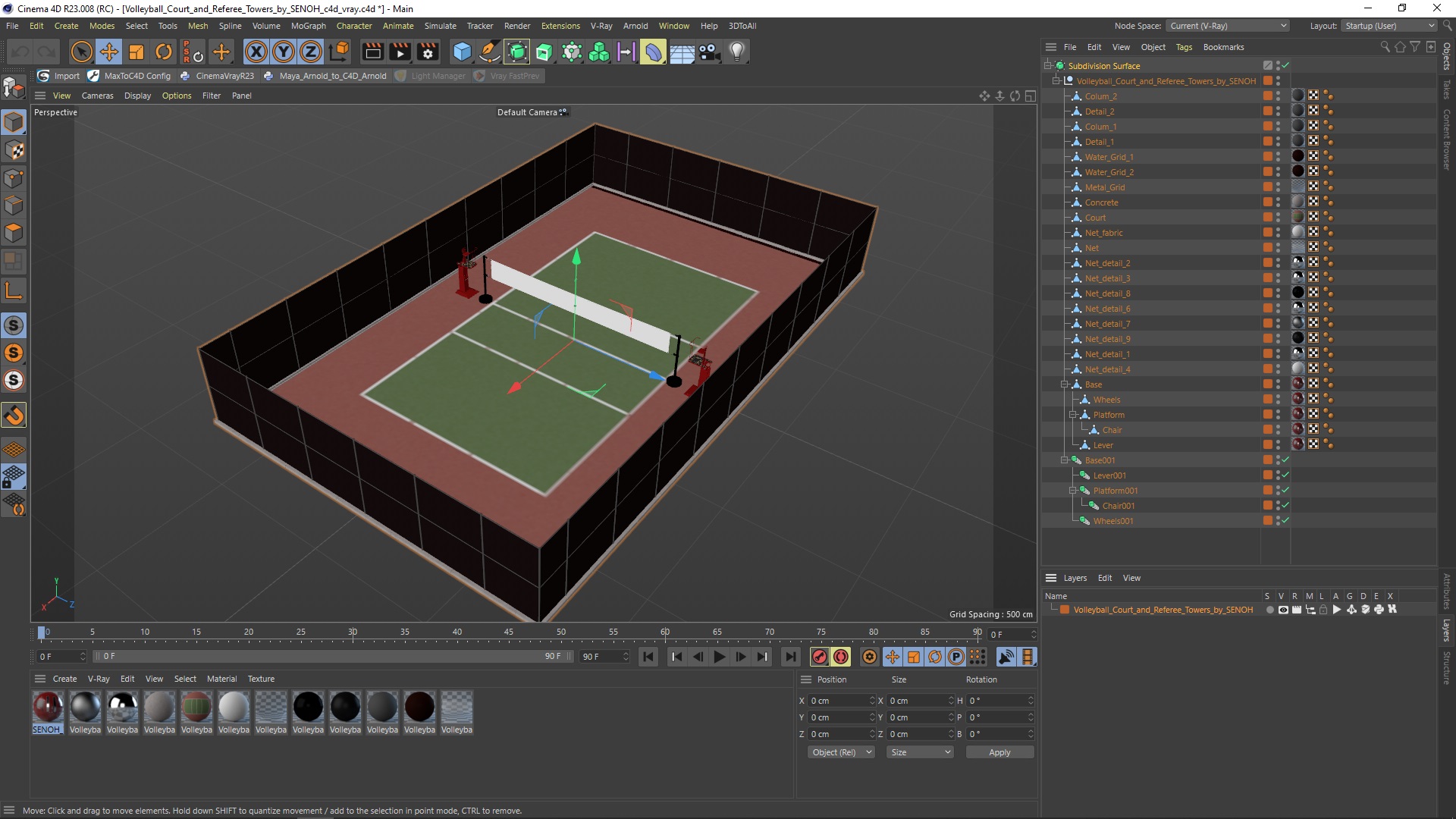Switch to Model mode in left palette
The width and height of the screenshot is (1456, 819).
point(14,122)
